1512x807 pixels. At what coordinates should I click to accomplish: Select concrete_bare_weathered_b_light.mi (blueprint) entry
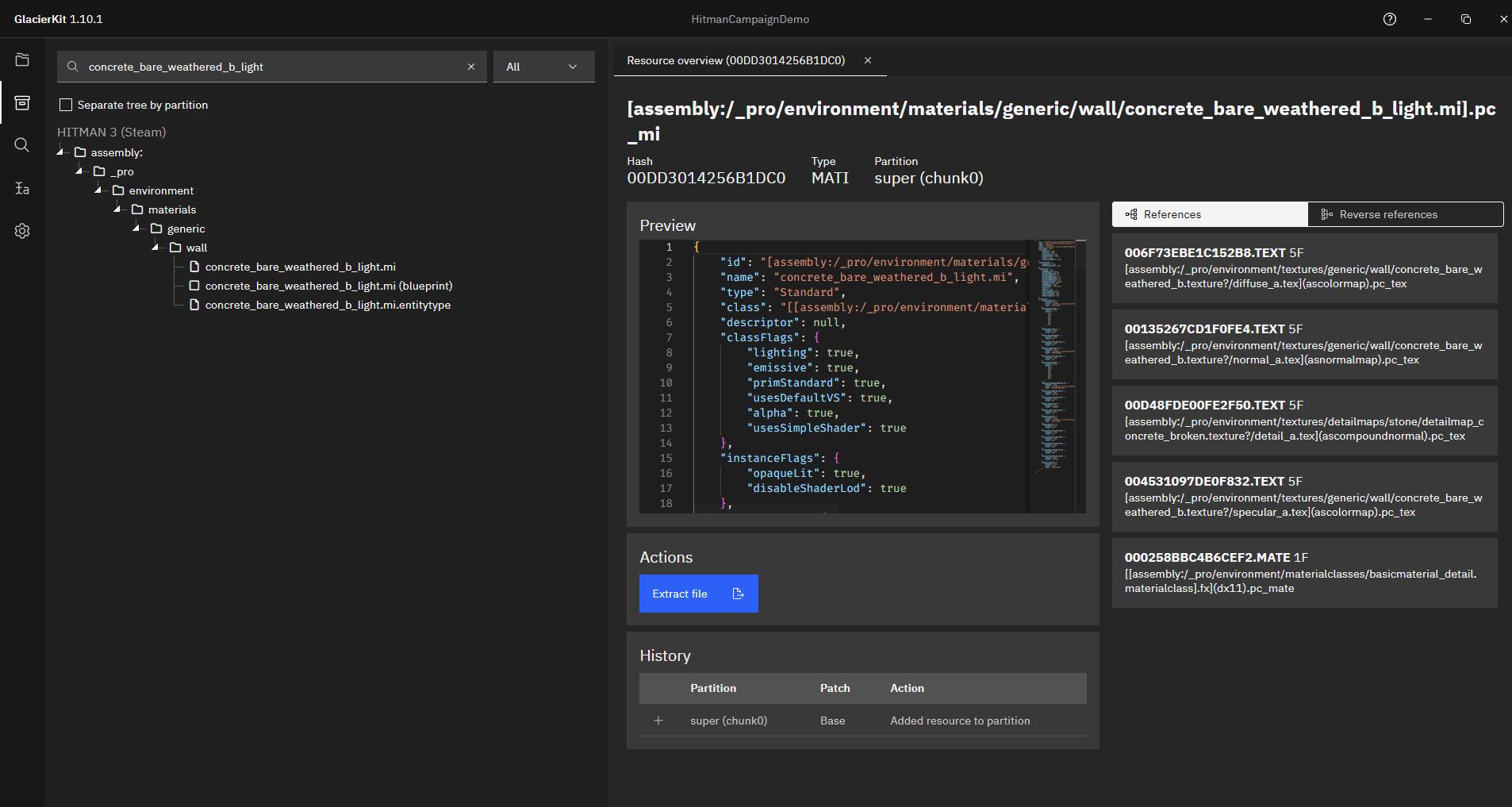tap(328, 286)
